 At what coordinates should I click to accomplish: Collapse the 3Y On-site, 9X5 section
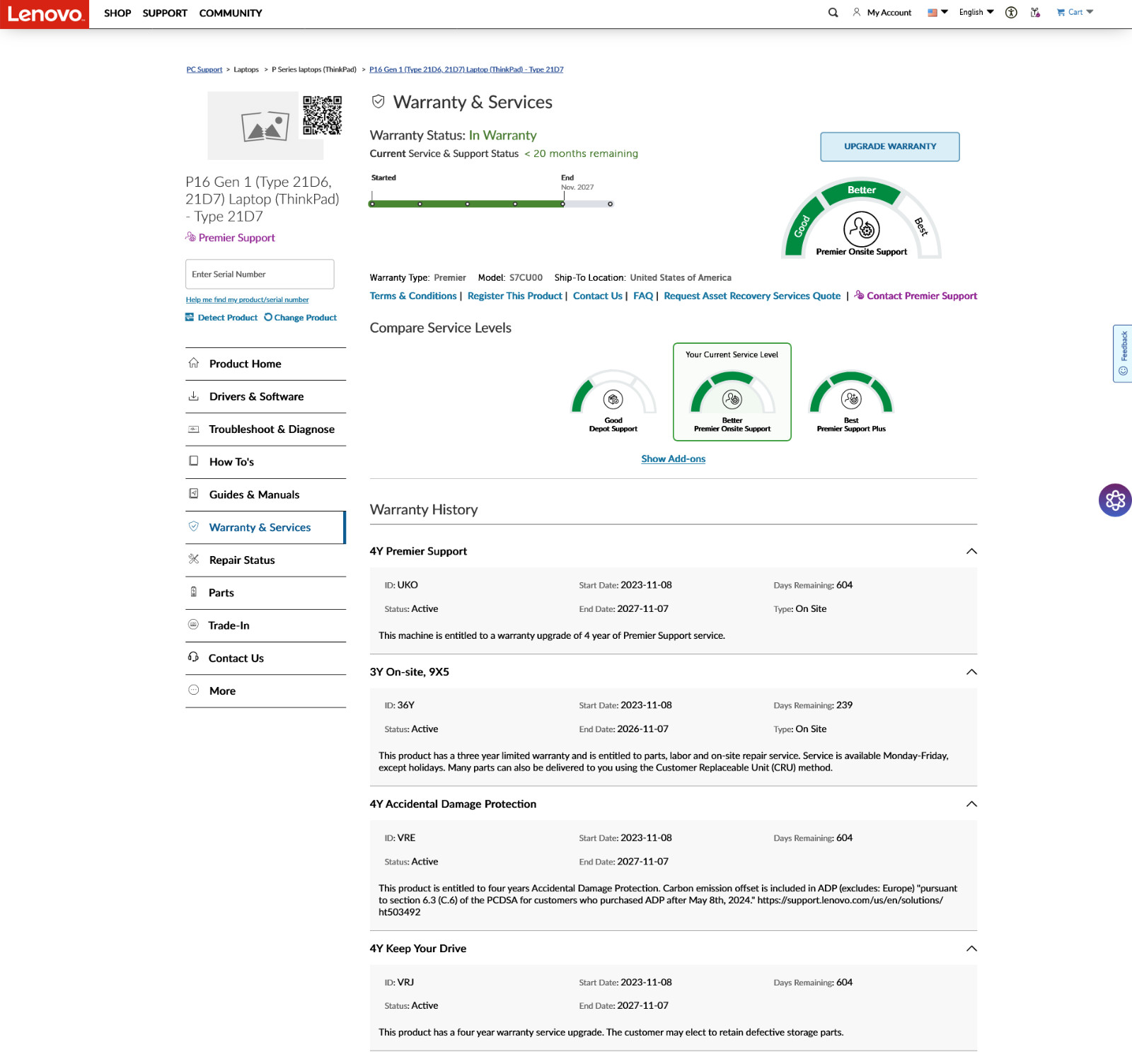(x=971, y=672)
